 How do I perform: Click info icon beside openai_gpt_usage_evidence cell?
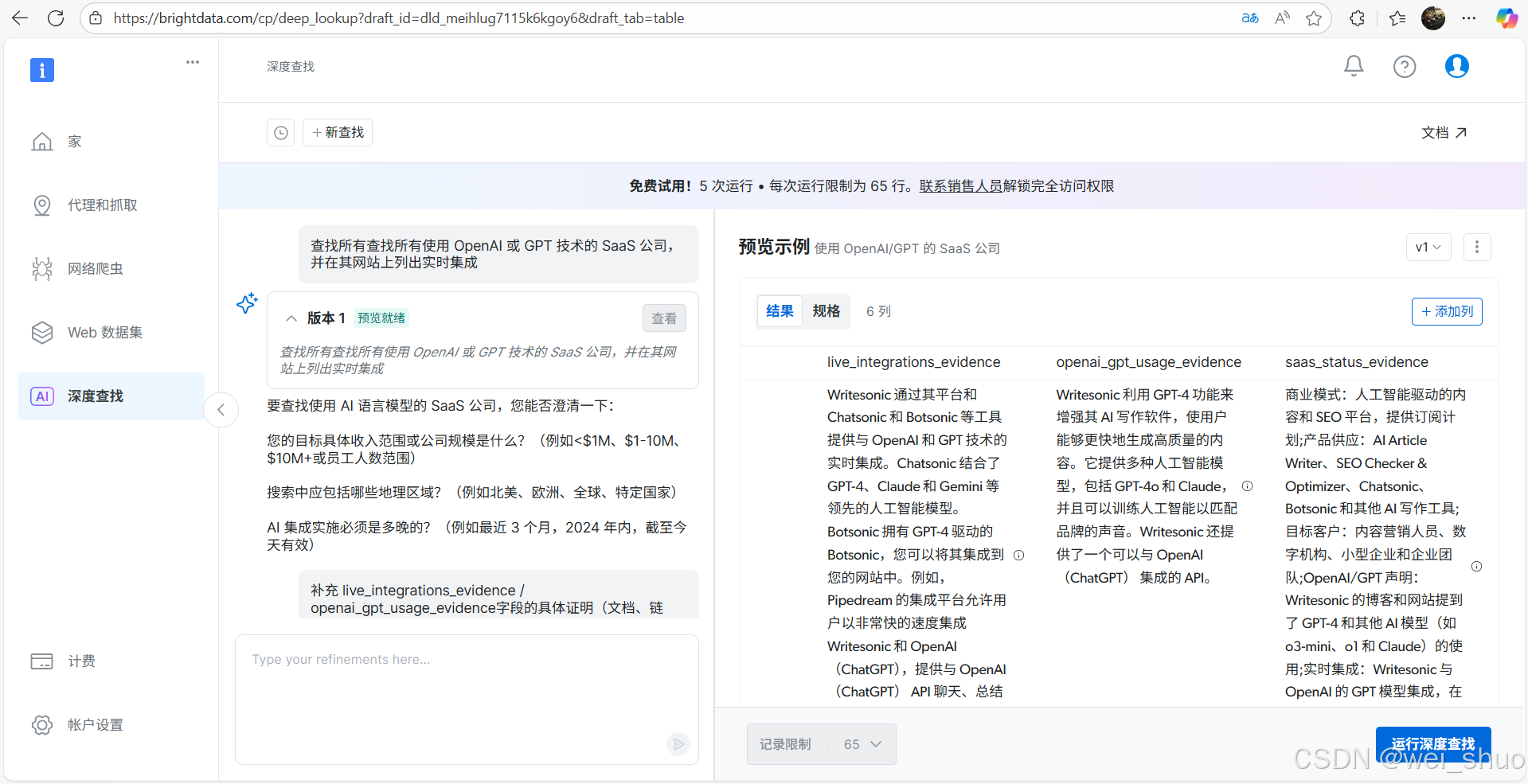pos(1248,486)
